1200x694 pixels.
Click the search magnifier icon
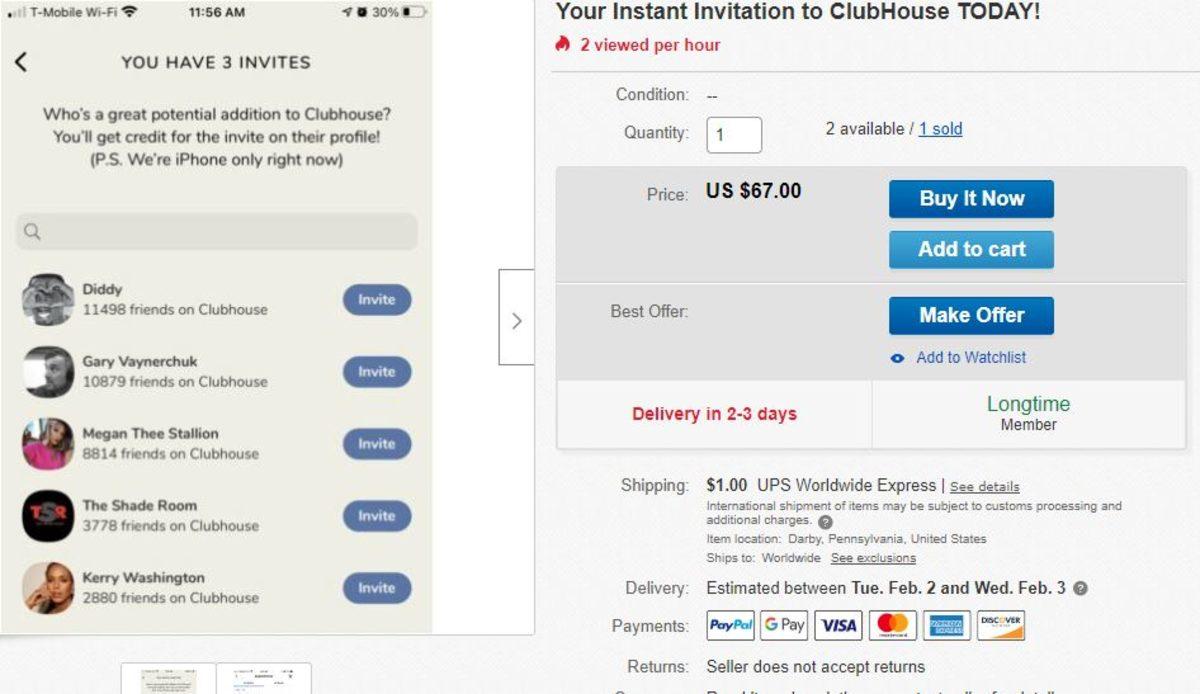(x=32, y=232)
